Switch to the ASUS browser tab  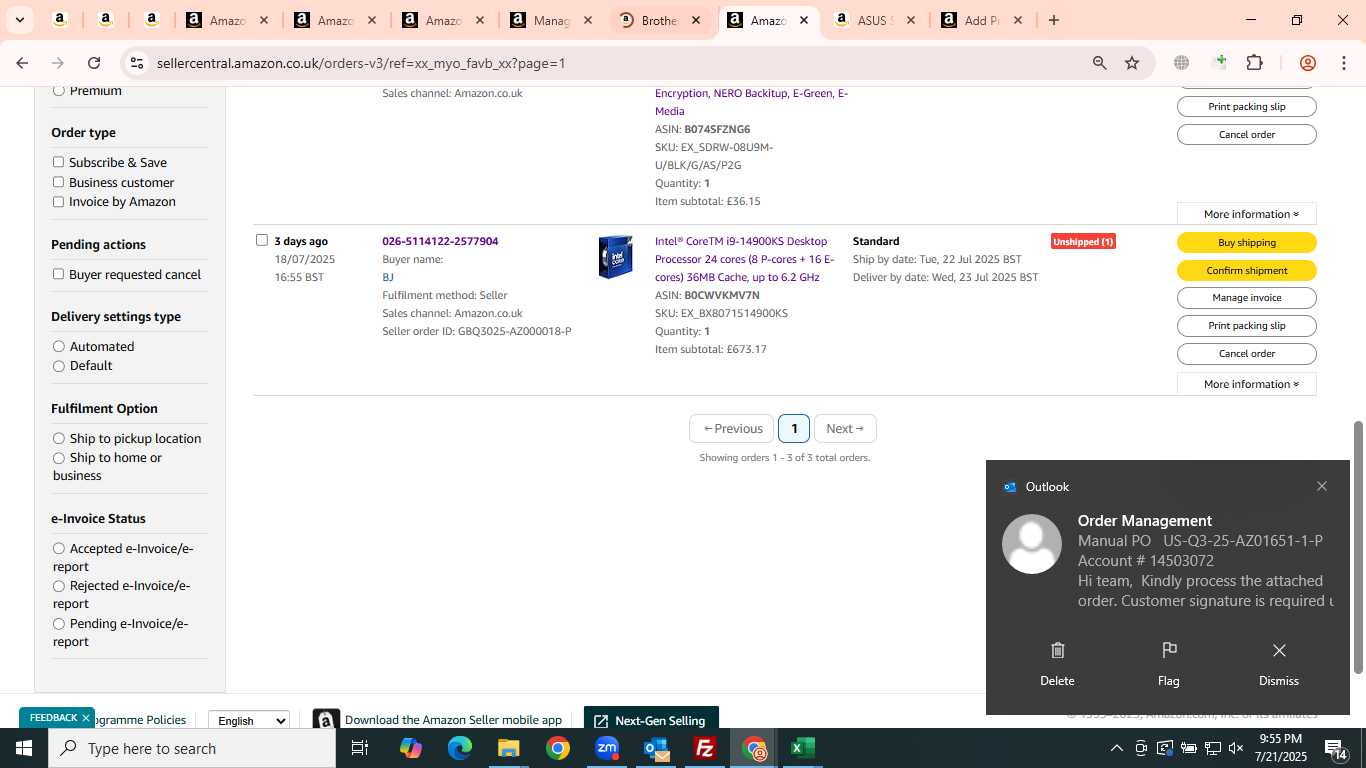tap(875, 20)
